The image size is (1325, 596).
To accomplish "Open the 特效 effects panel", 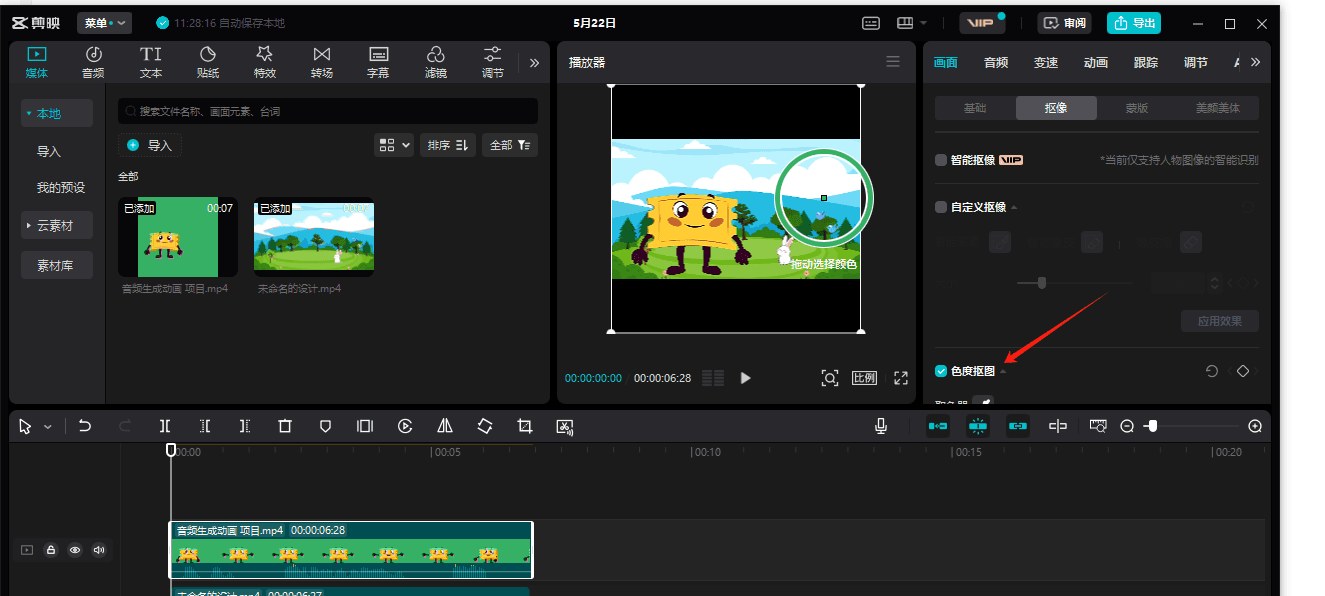I will [x=265, y=62].
